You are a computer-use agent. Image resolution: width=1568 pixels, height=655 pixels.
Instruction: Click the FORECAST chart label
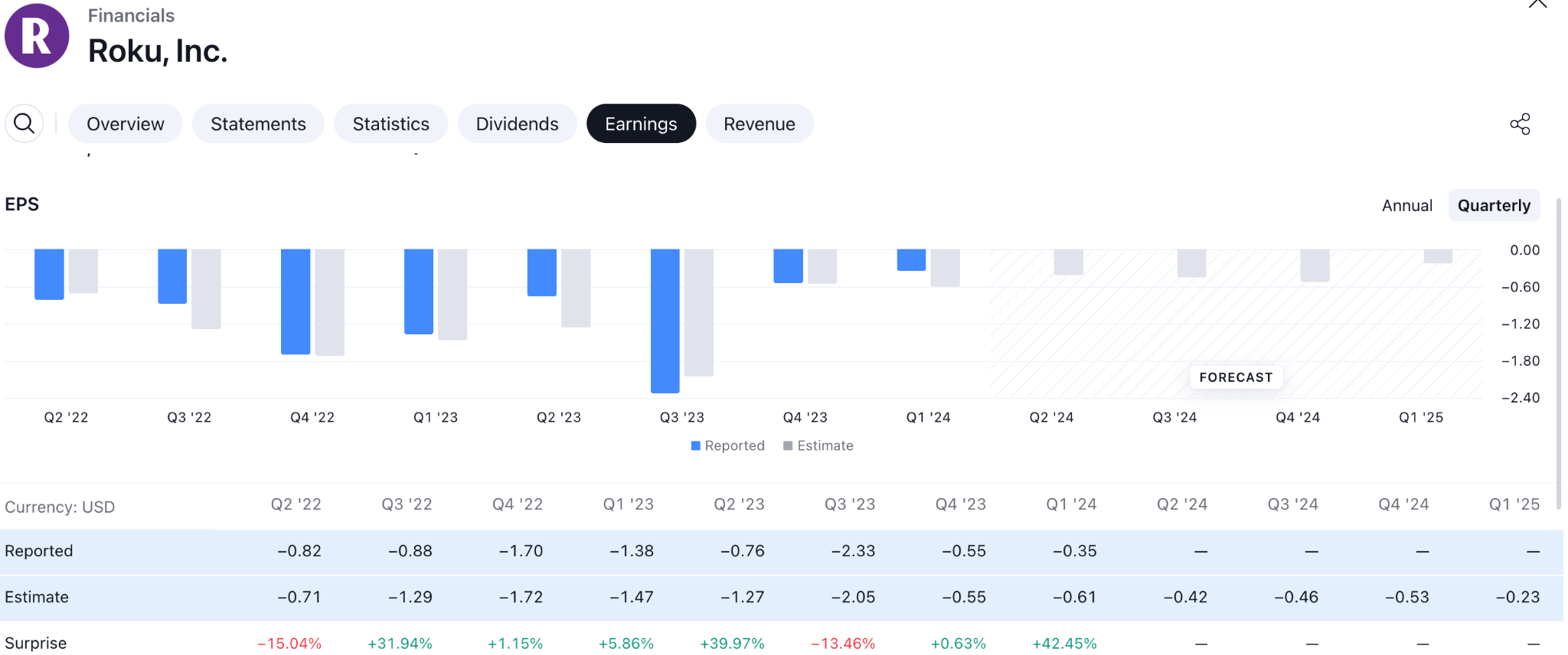pos(1236,377)
